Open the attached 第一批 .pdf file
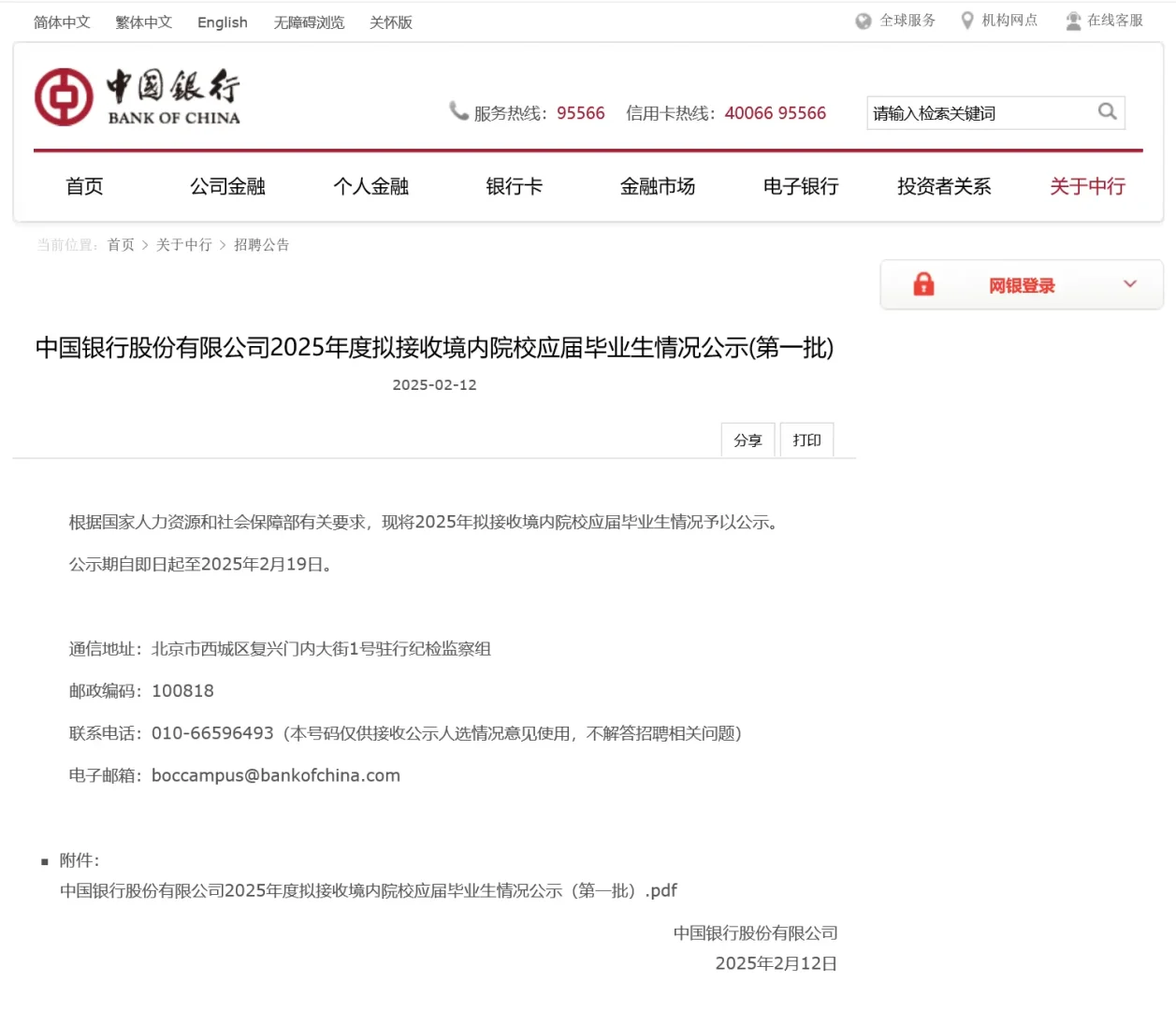This screenshot has width=1176, height=1010. tap(369, 890)
